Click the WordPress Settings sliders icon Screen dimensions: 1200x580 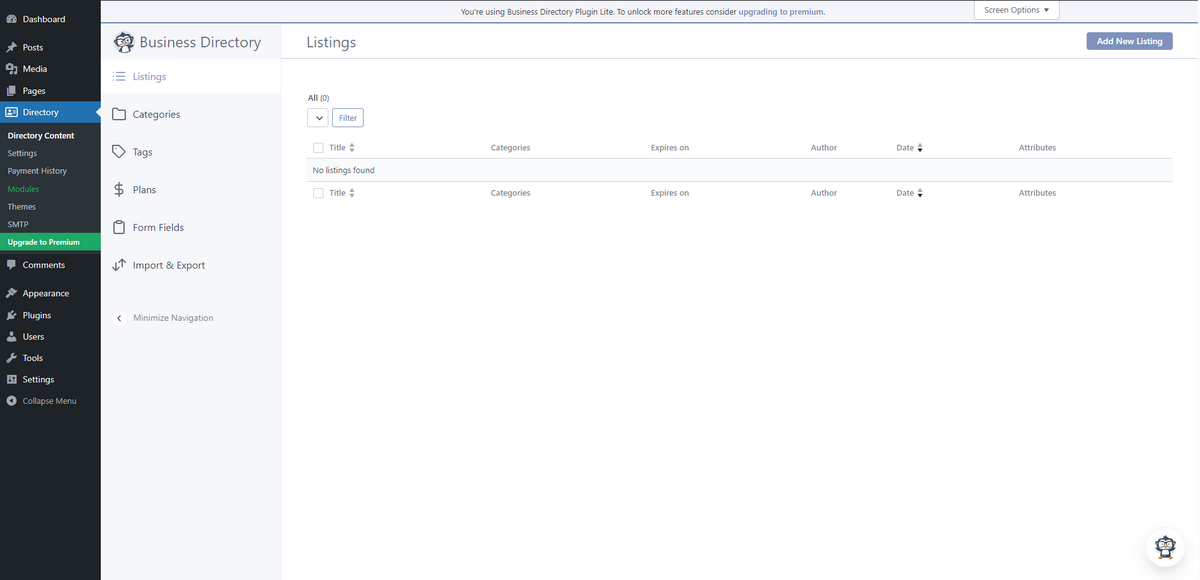pos(11,379)
